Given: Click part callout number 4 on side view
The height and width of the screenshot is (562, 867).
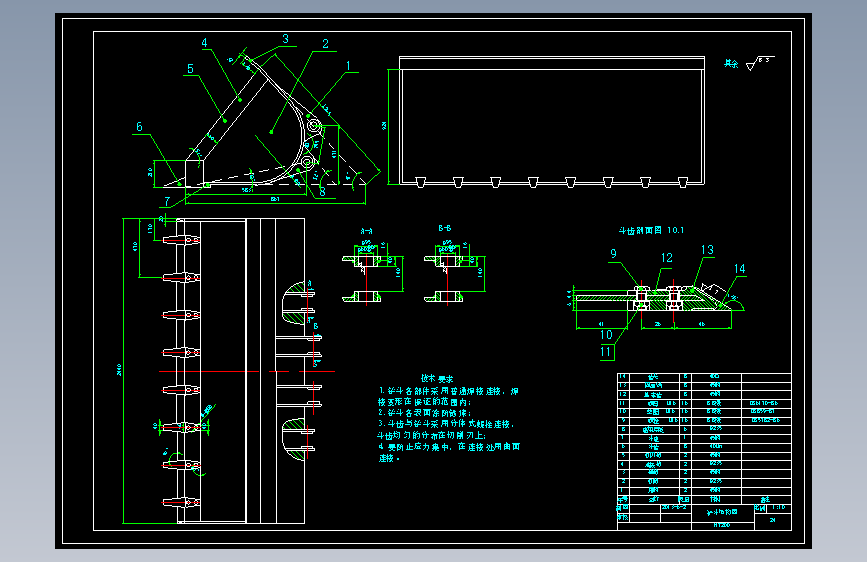Looking at the screenshot, I should [205, 43].
